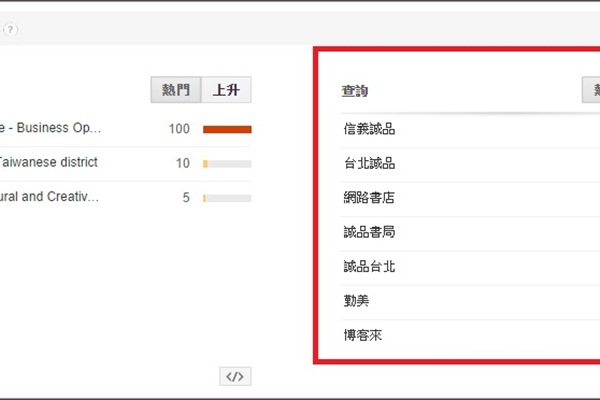Image resolution: width=600 pixels, height=400 pixels.
Task: Click the bar next to value 10
Action: (x=227, y=164)
